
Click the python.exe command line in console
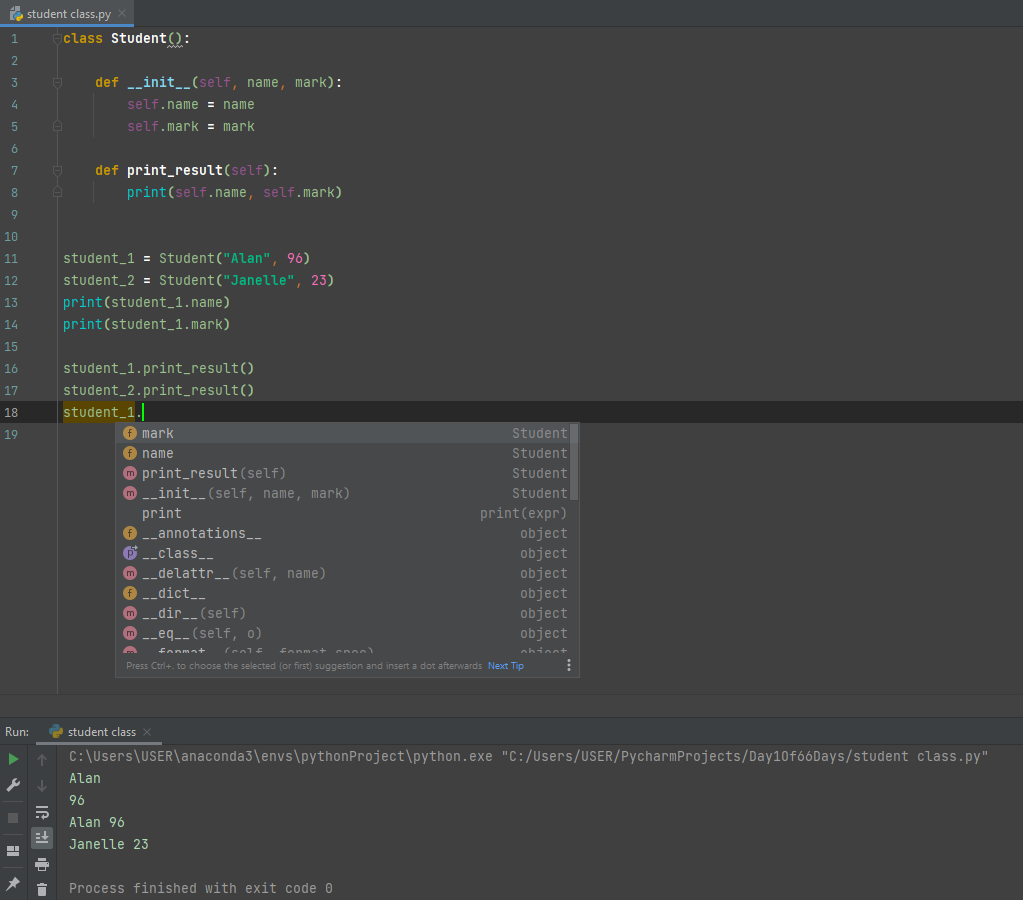(528, 756)
